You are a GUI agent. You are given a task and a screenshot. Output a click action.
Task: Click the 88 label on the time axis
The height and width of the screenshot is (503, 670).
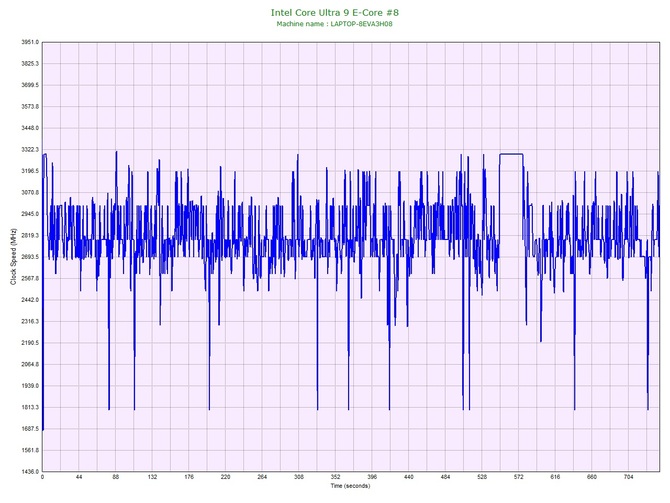point(116,477)
